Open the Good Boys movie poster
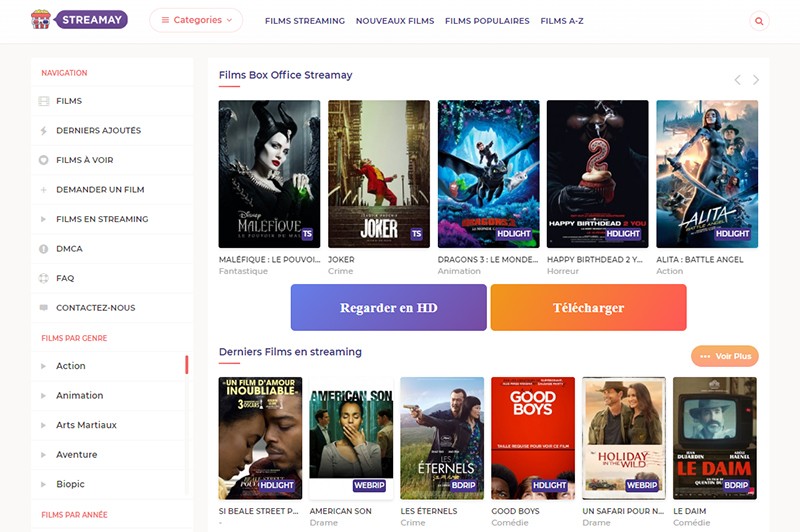This screenshot has width=800, height=532. click(533, 438)
